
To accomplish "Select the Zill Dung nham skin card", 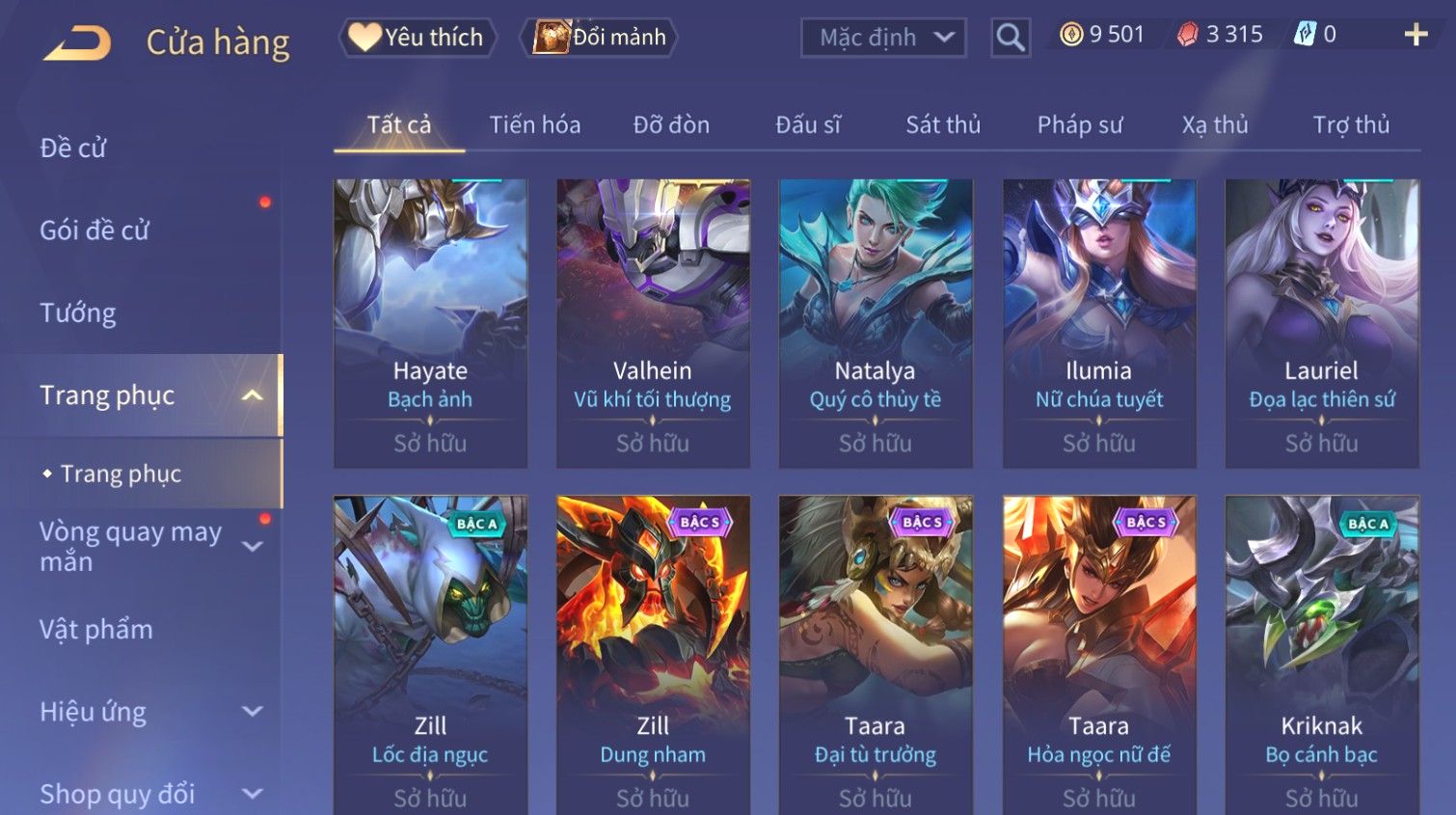I will [x=653, y=655].
